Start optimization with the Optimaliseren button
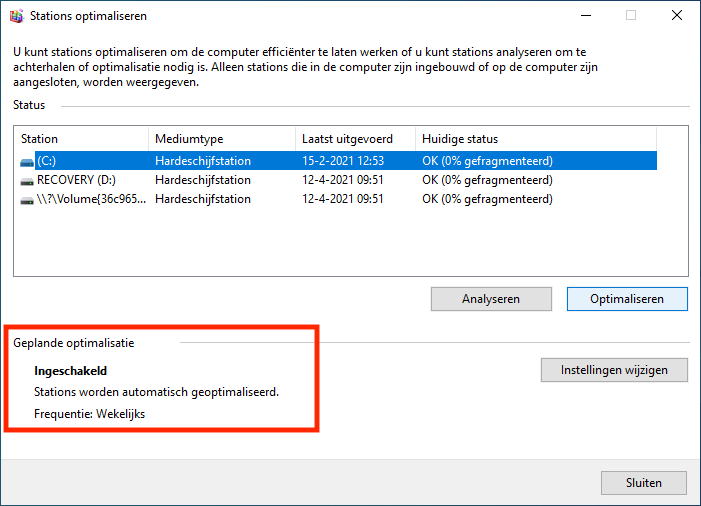 [627, 299]
